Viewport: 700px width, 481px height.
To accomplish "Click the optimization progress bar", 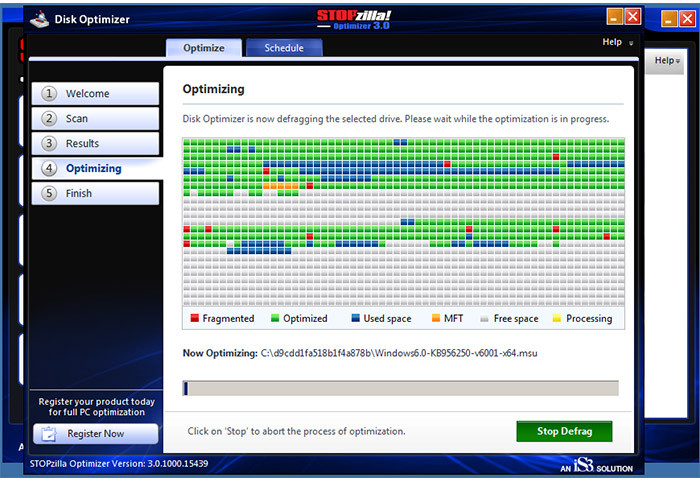I will pyautogui.click(x=400, y=388).
